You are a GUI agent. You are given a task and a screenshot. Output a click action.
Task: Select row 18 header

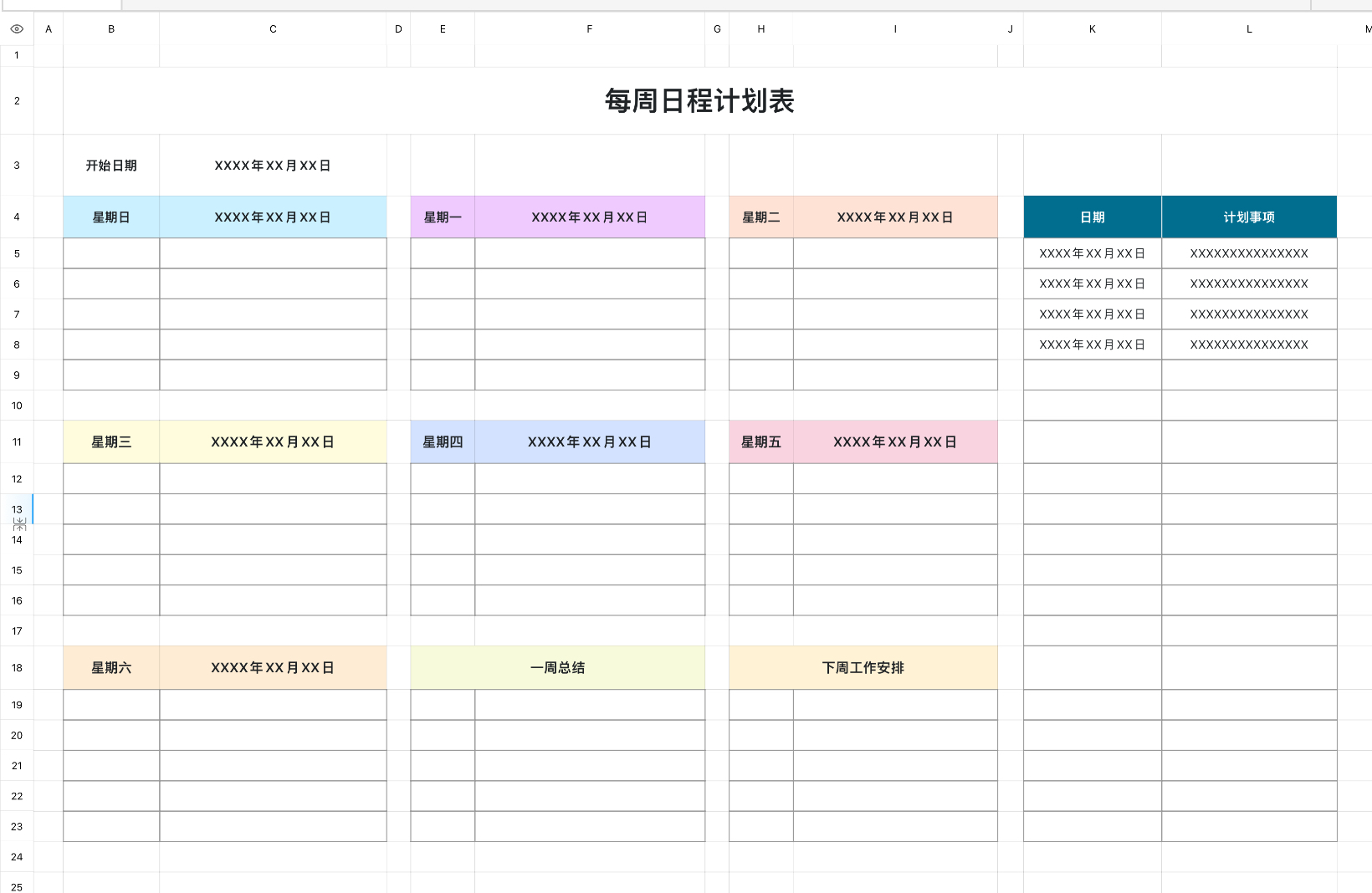(x=17, y=668)
